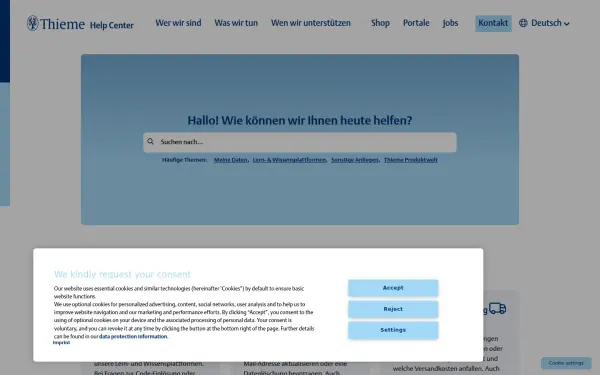
Task: Open the Was wir tun menu
Action: coord(236,23)
